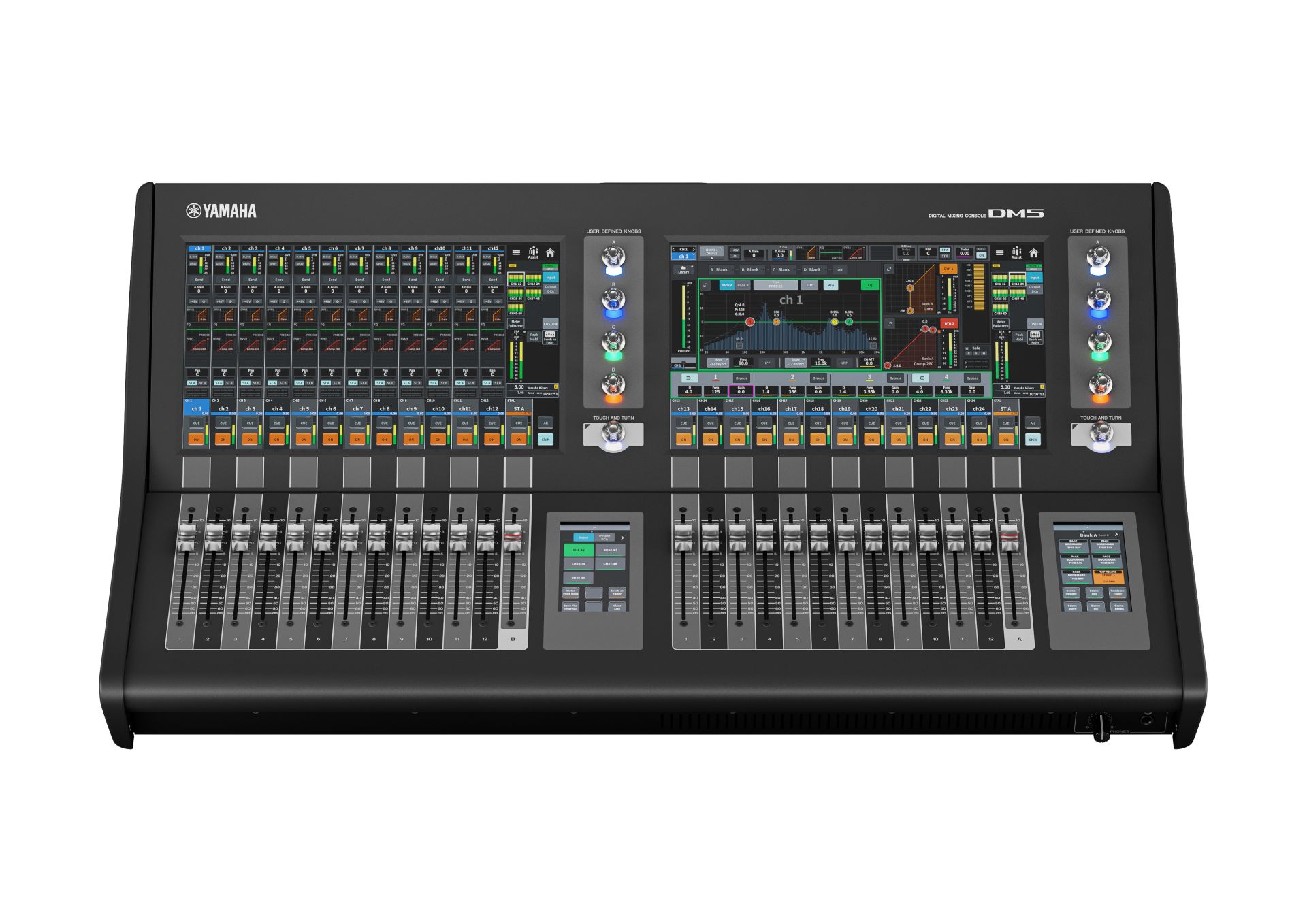The width and height of the screenshot is (1307, 924).
Task: Open the blue ch 1 name dropdown
Action: tap(683, 257)
